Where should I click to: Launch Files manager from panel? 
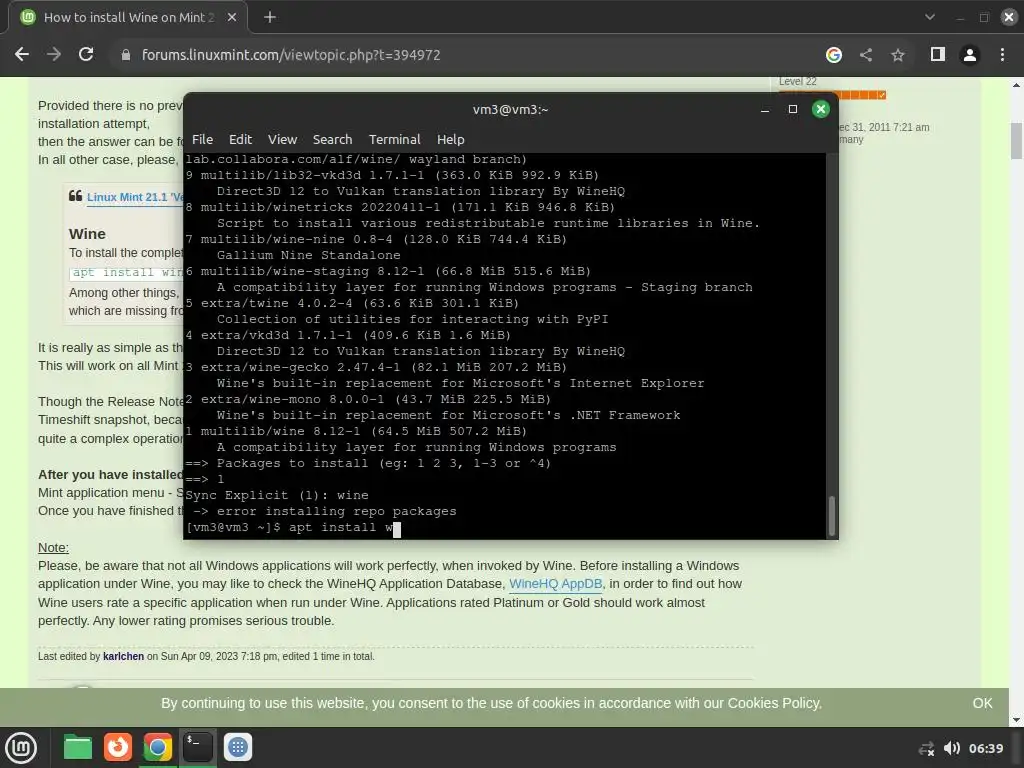click(x=78, y=748)
